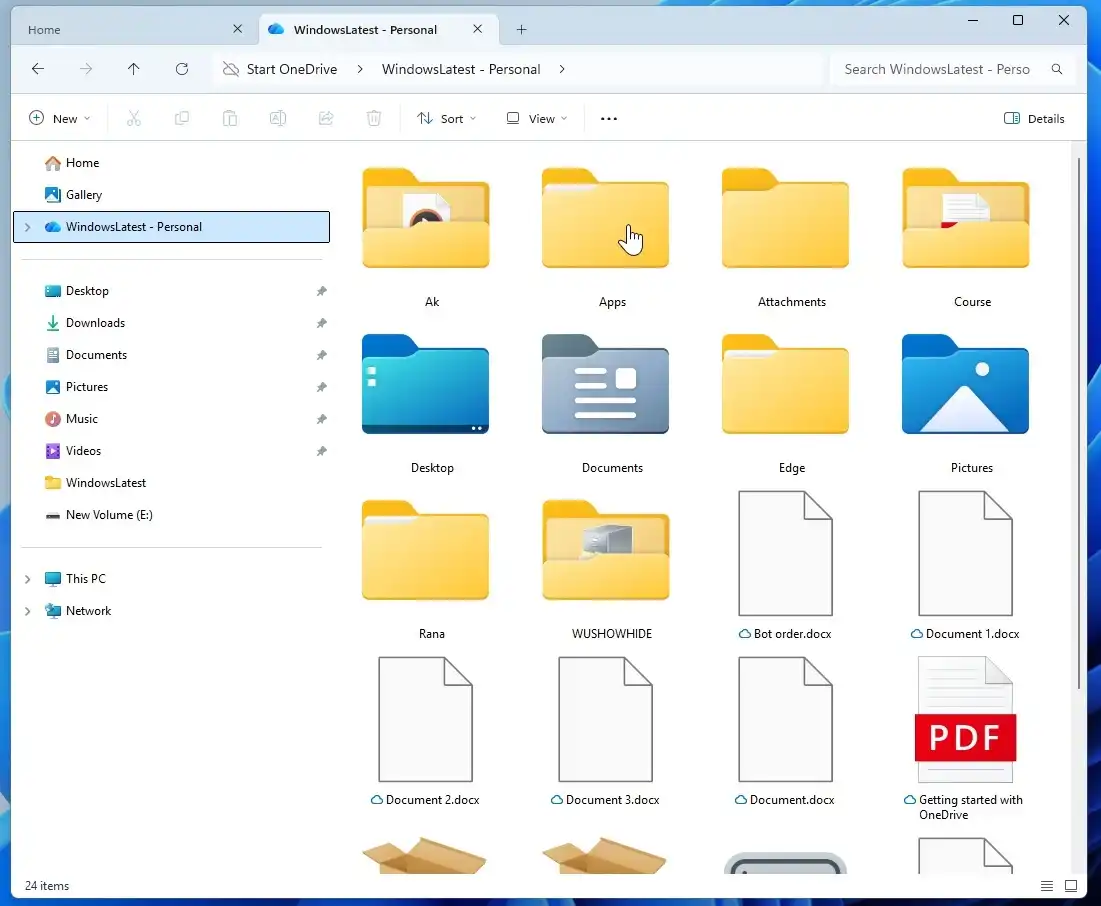Open Pictures in sidebar
The height and width of the screenshot is (906, 1101).
171,387
